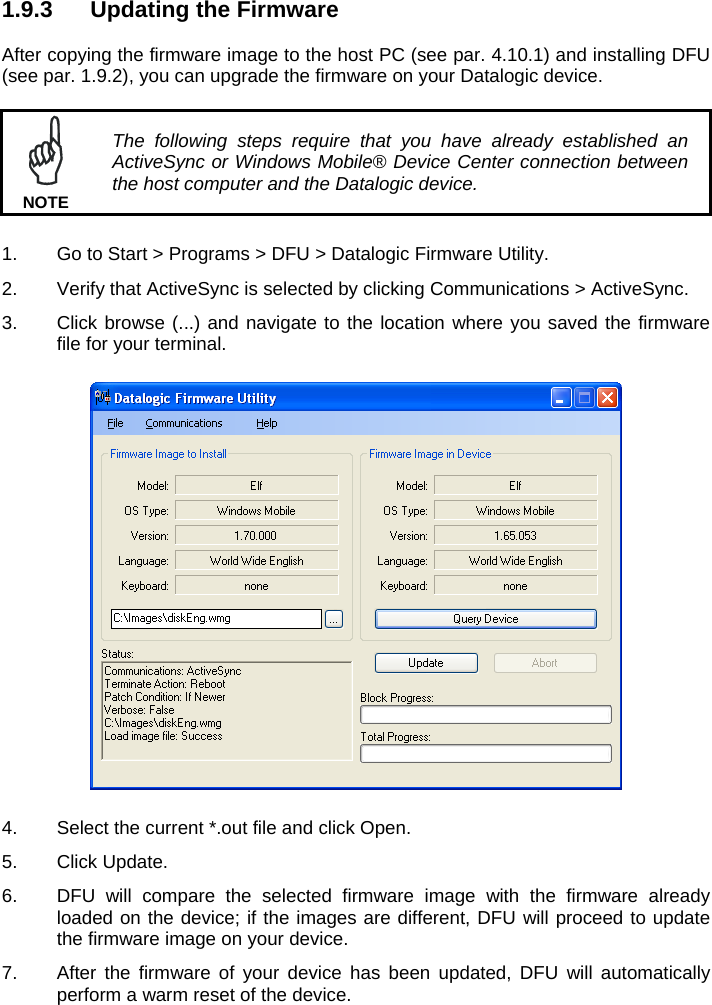
Task: Click the 'Firmware Image to Install' group label
Action: tap(168, 454)
